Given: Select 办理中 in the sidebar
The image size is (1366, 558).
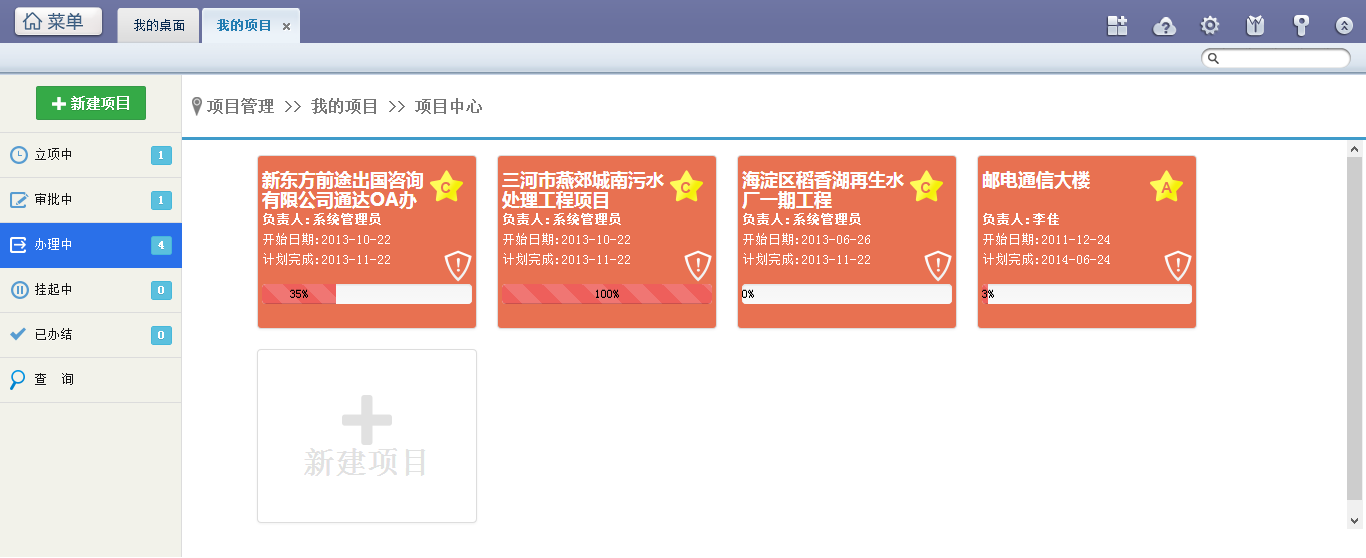Looking at the screenshot, I should coord(91,245).
